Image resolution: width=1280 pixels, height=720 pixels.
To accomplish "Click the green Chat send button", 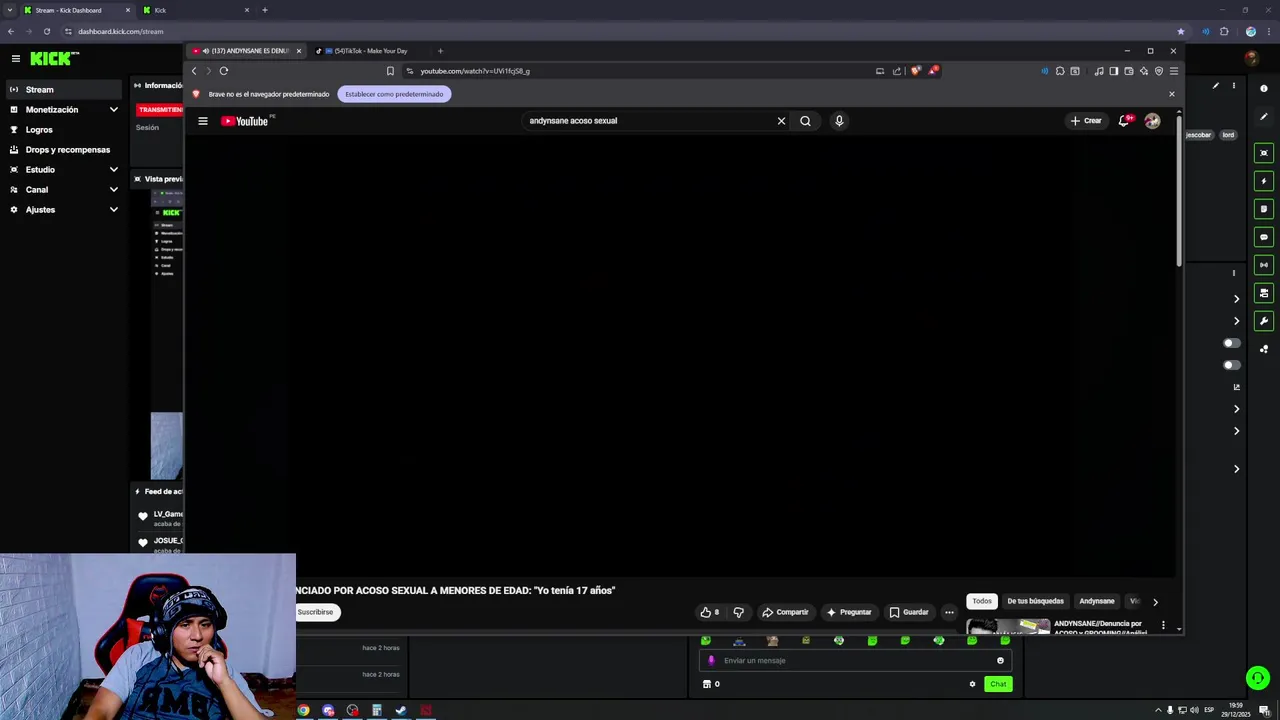I will 998,684.
